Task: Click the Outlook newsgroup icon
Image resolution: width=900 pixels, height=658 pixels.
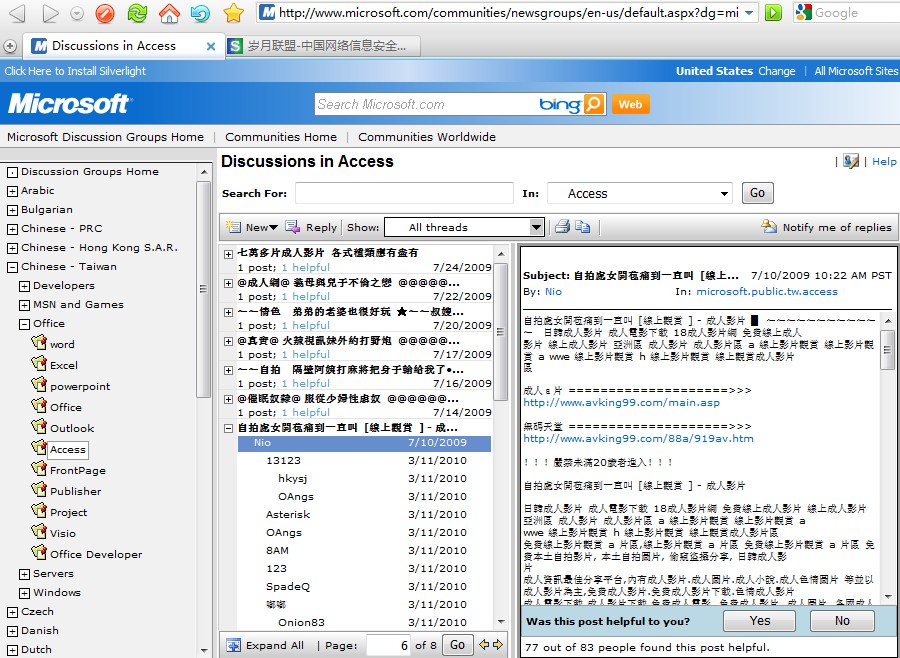Action: pos(39,427)
